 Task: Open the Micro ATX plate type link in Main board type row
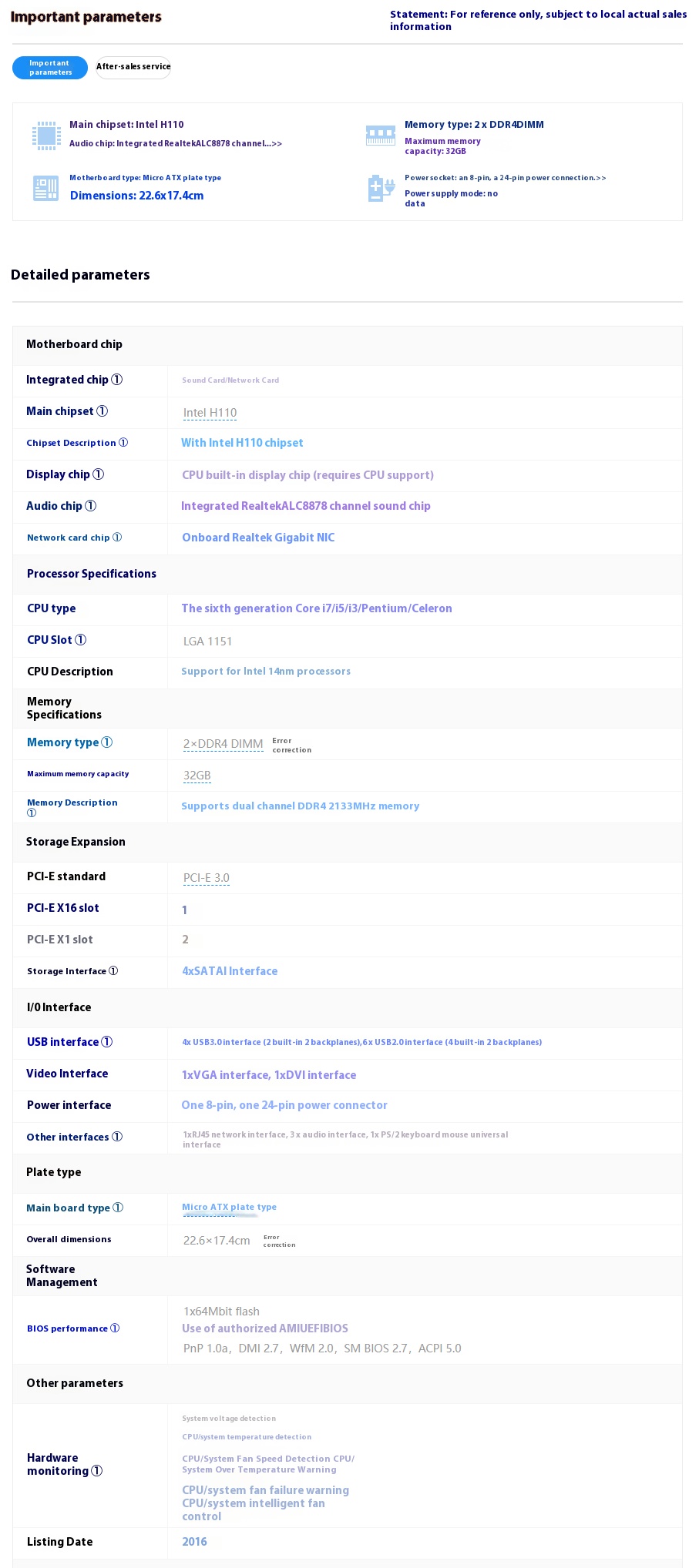229,1208
